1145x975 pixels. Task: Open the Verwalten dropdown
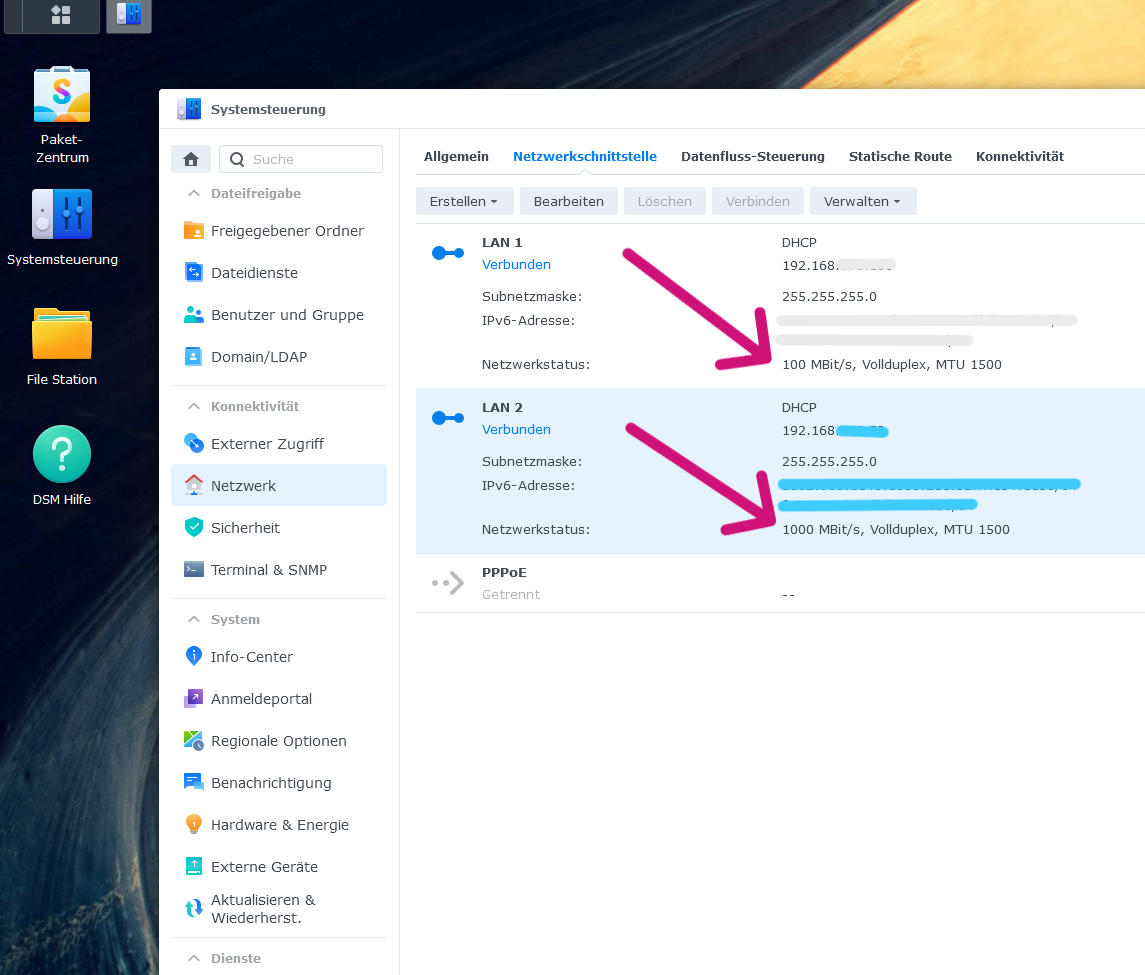862,201
